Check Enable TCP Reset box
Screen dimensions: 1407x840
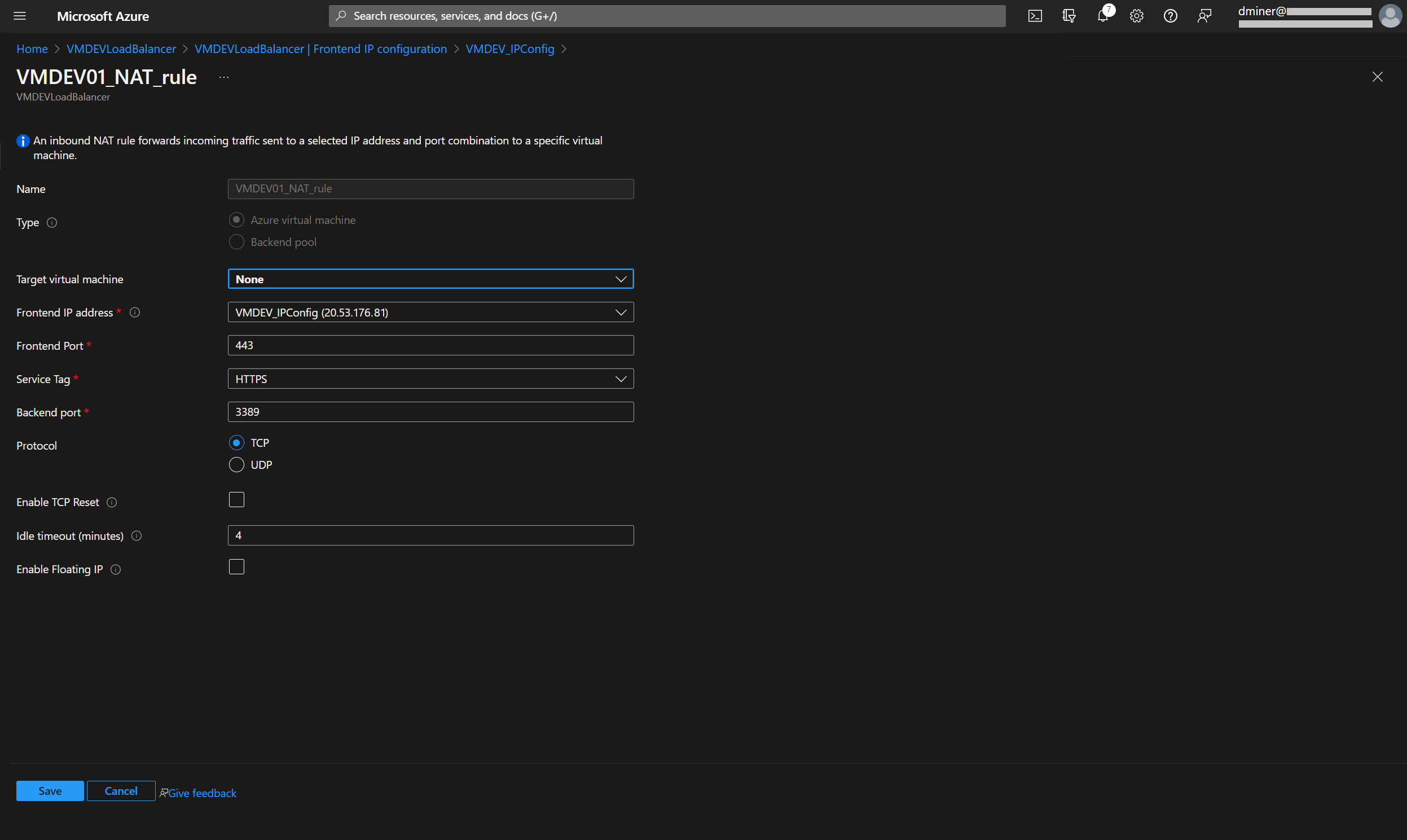pos(236,500)
